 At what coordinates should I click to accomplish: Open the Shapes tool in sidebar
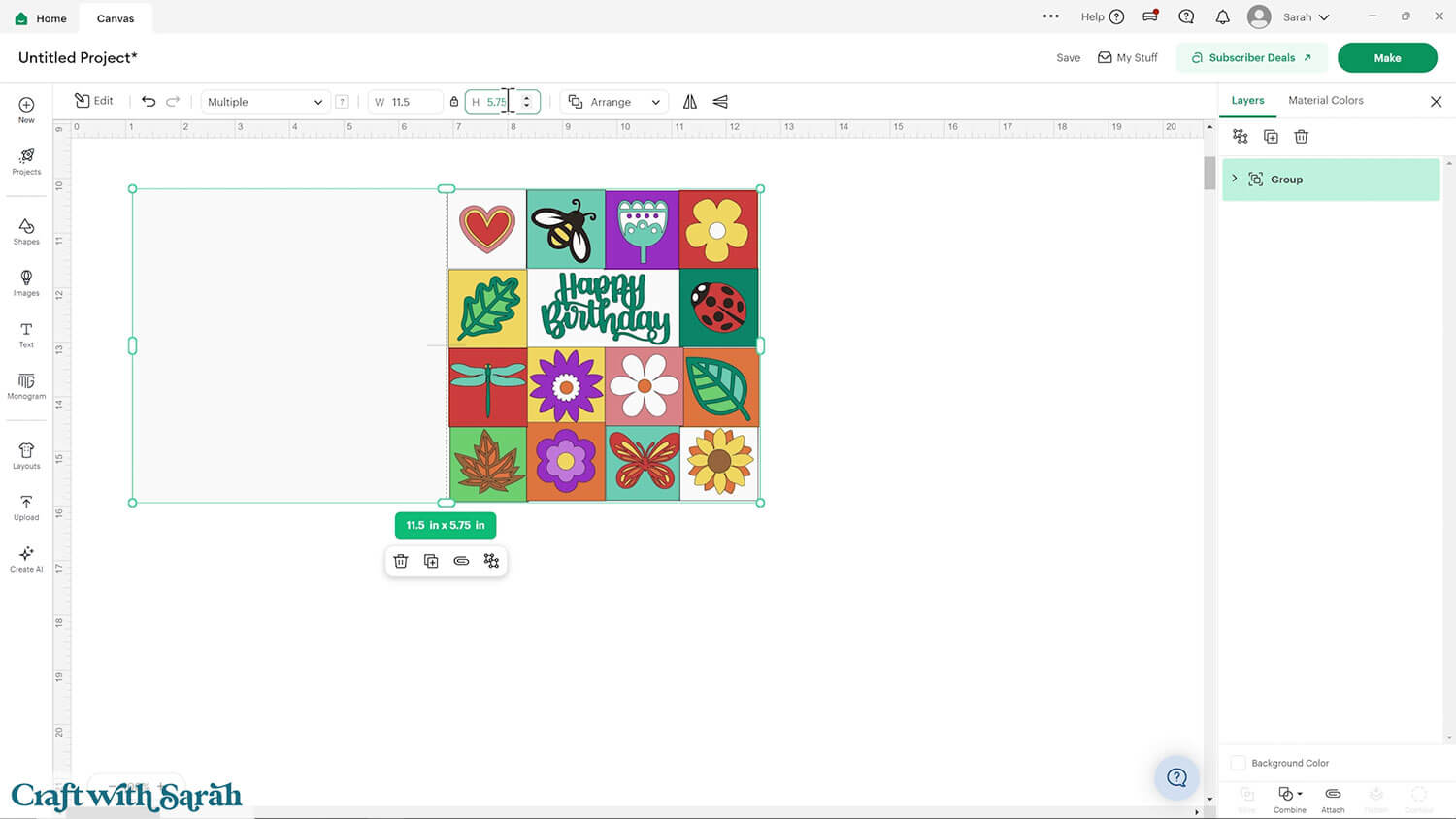26,231
